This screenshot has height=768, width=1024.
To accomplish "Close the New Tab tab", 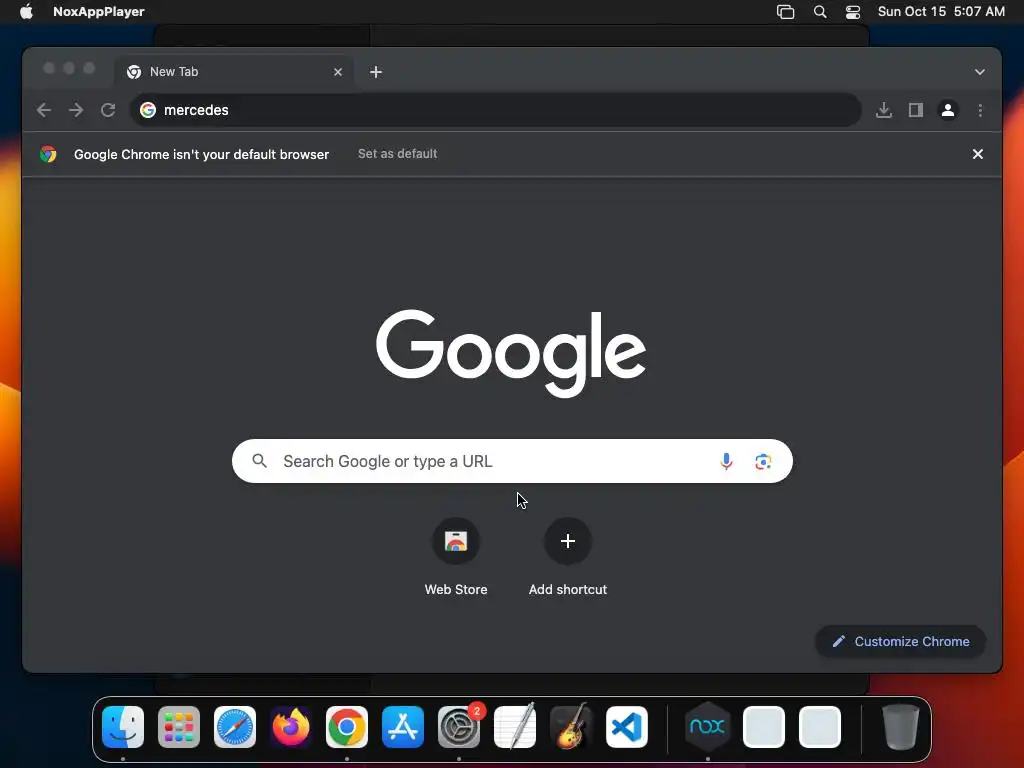I will 338,72.
